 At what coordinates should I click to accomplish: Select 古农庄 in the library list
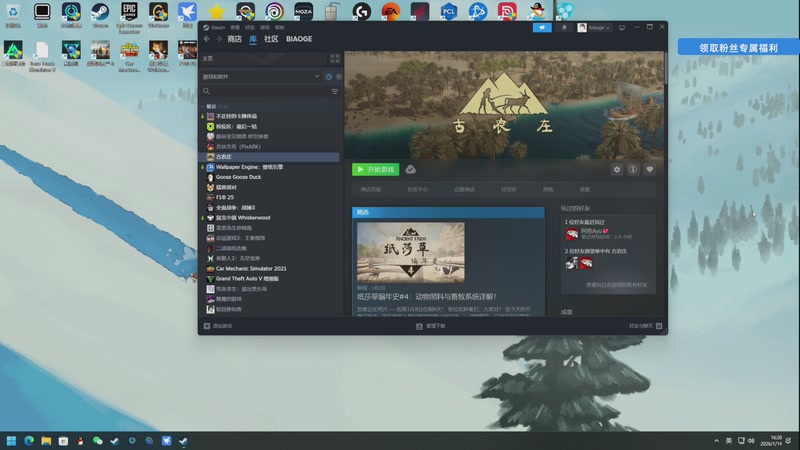click(x=269, y=157)
